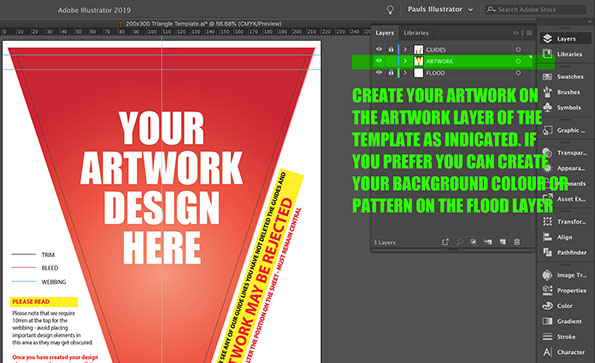Open the Pauls Illustrator workspace dropdown
595x363 pixels.
click(440, 9)
